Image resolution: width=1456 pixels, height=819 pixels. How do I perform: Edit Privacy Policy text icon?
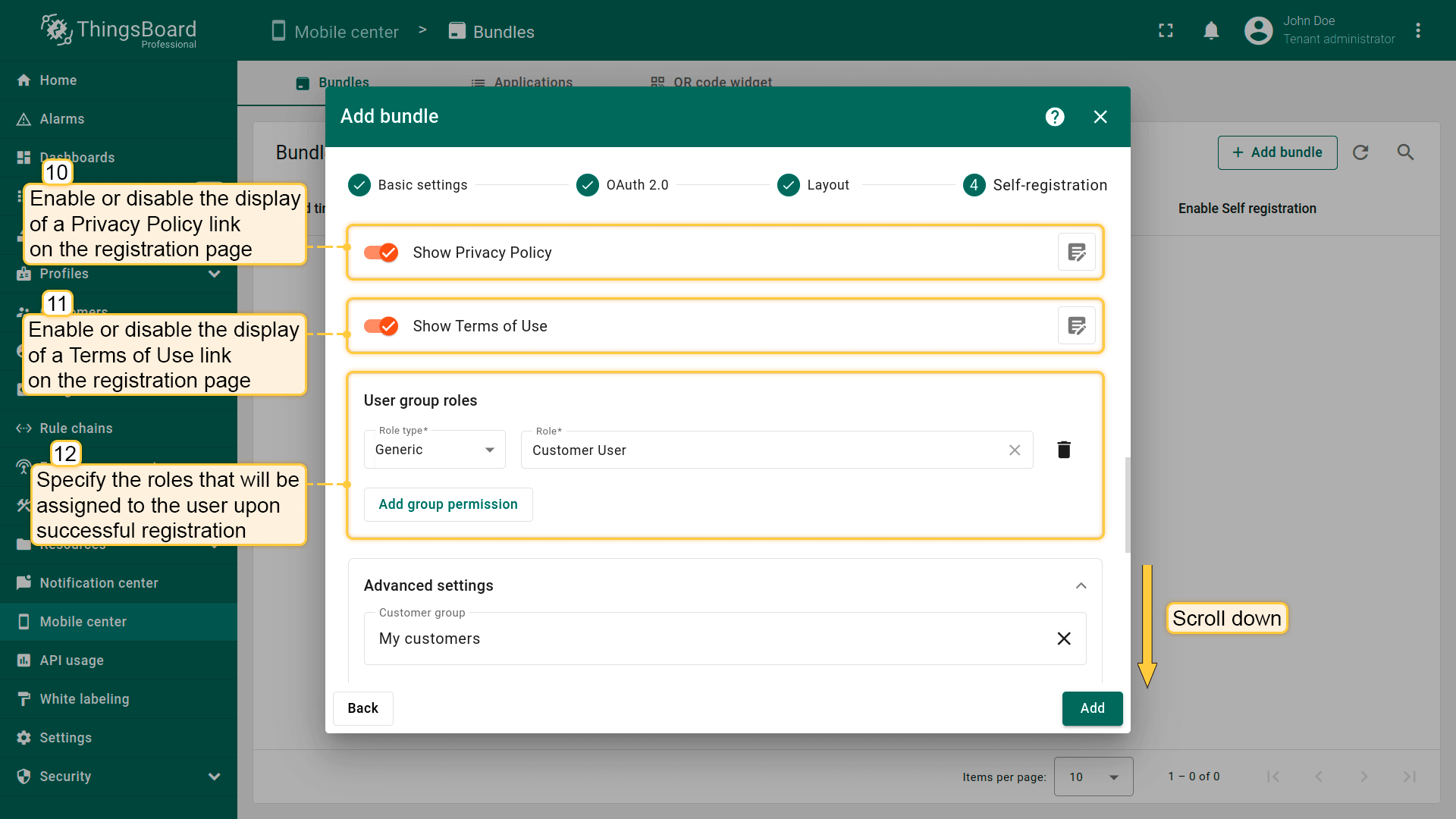click(x=1076, y=253)
